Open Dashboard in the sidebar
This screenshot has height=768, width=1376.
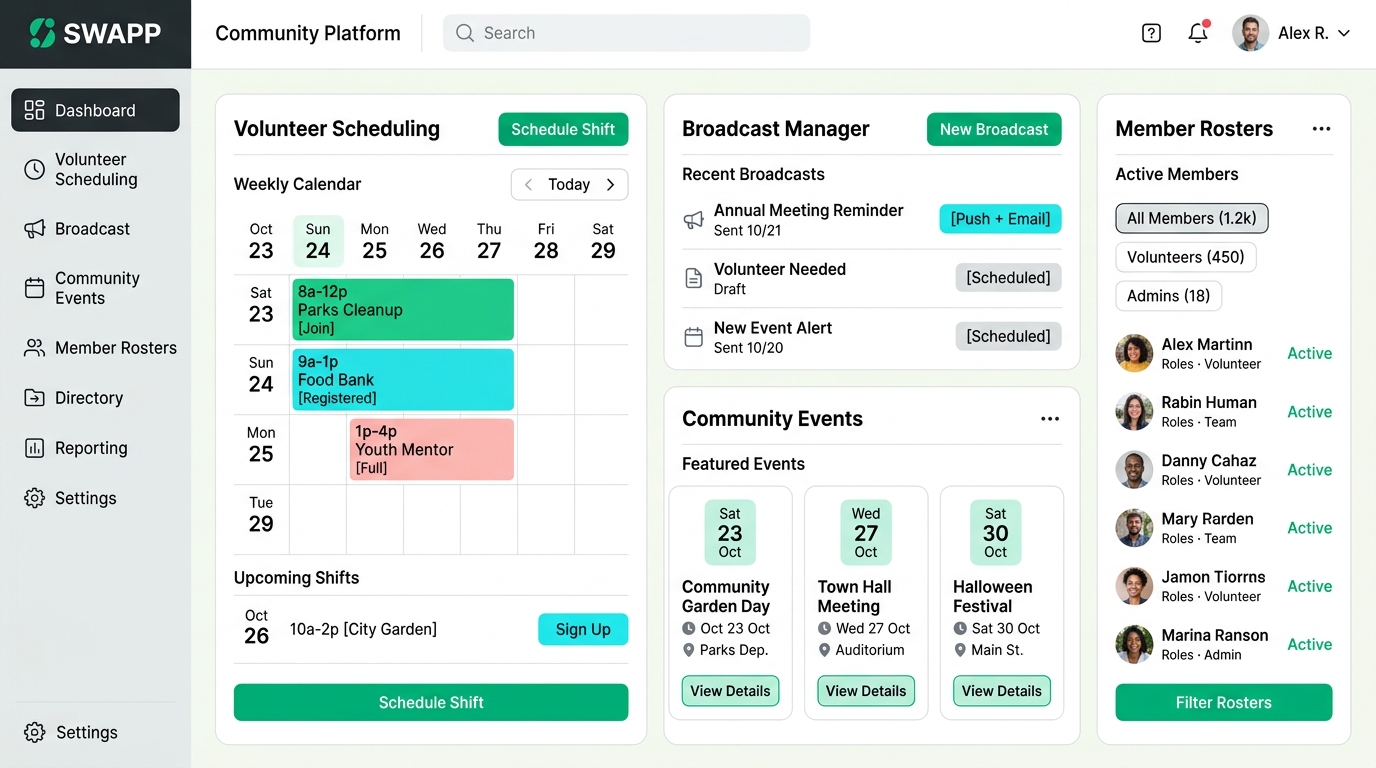(x=95, y=110)
